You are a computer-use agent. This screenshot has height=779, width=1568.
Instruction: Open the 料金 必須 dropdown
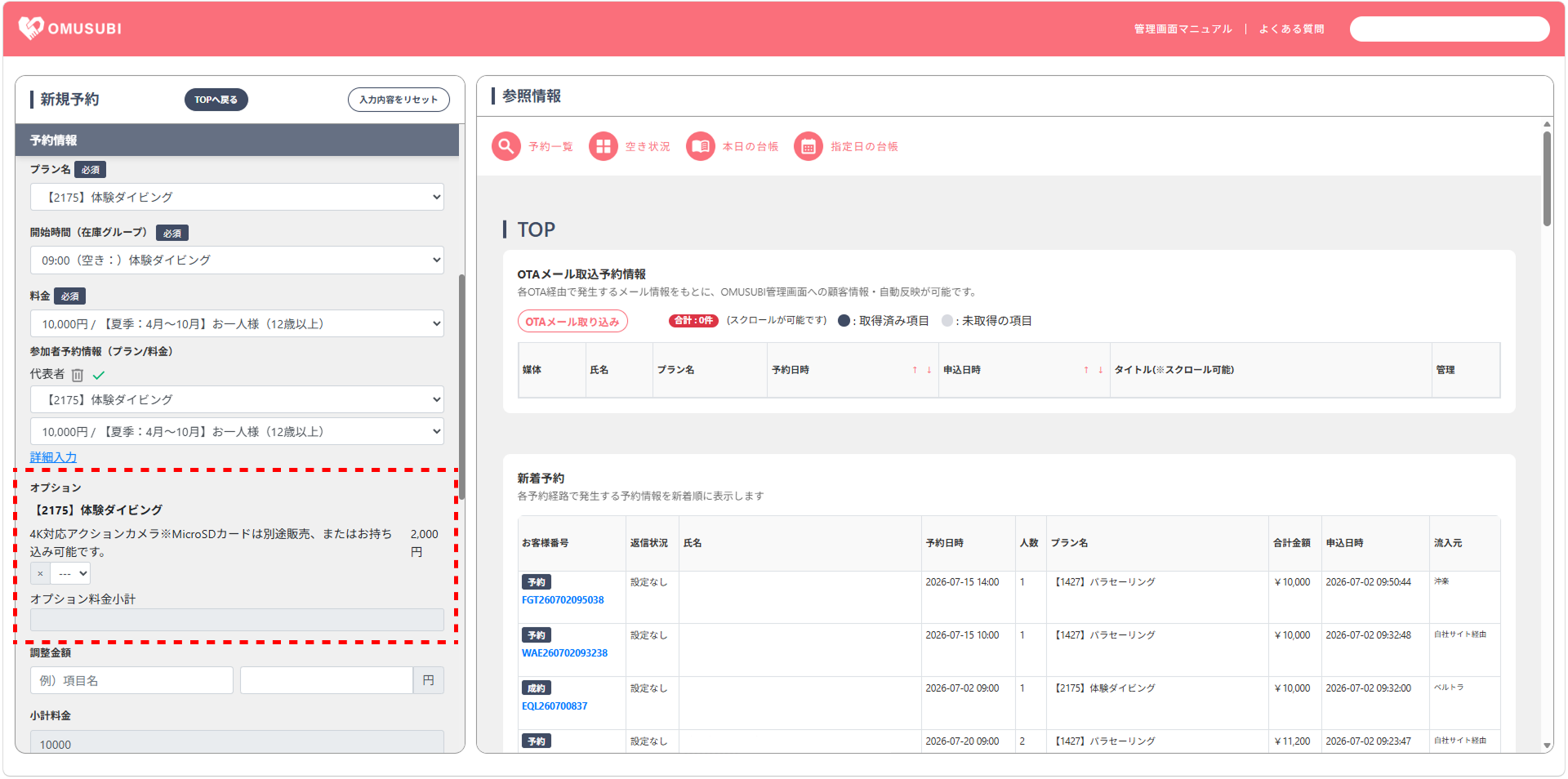pyautogui.click(x=237, y=323)
